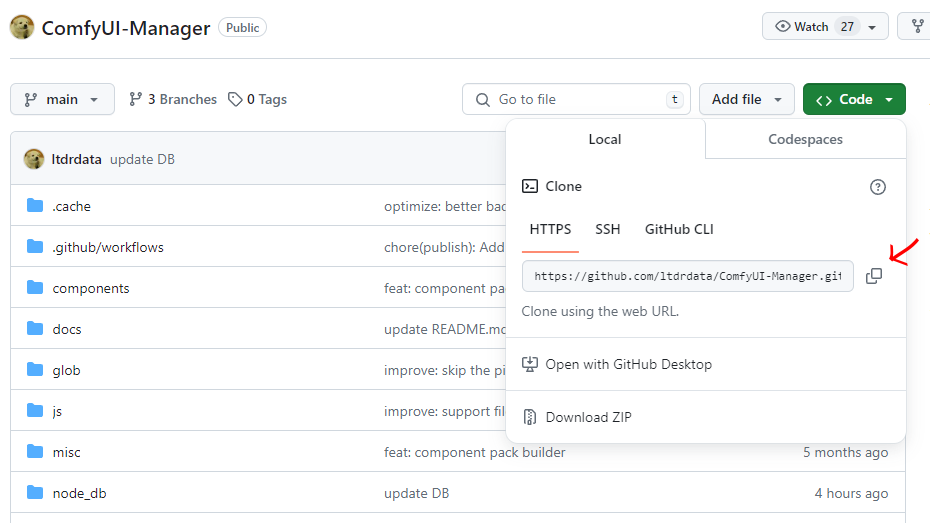The width and height of the screenshot is (930, 523).
Task: Click 'update README.mc' commit message in docs row
Action: click(x=445, y=329)
